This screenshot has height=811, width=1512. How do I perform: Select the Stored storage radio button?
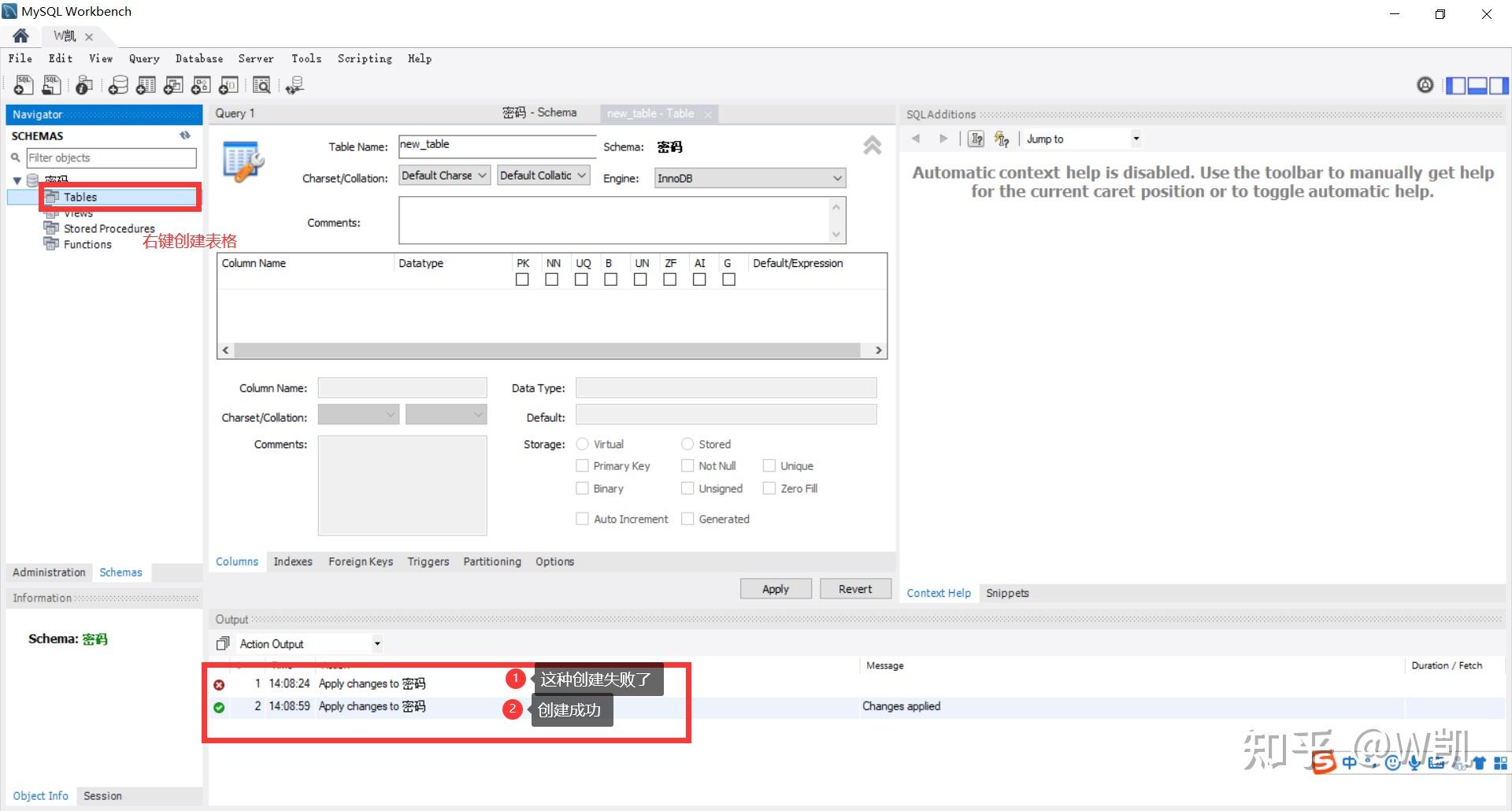pos(687,444)
